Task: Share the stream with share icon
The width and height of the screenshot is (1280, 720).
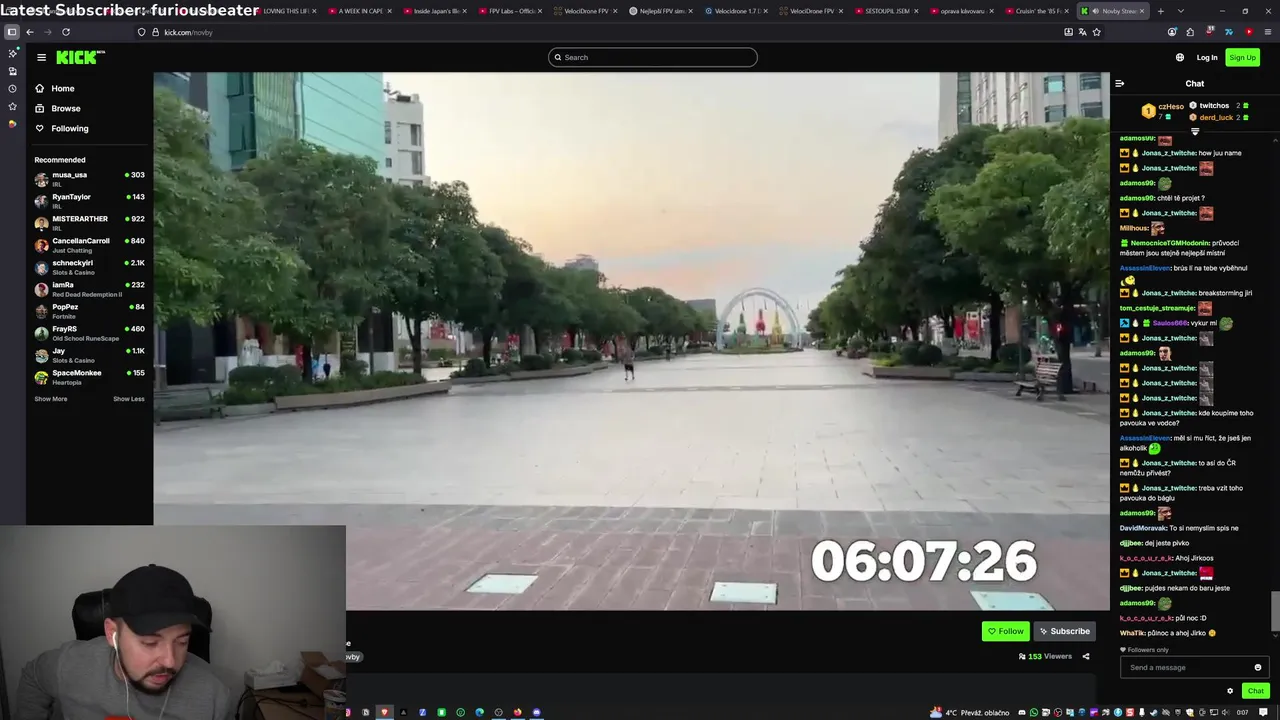Action: click(x=1085, y=657)
